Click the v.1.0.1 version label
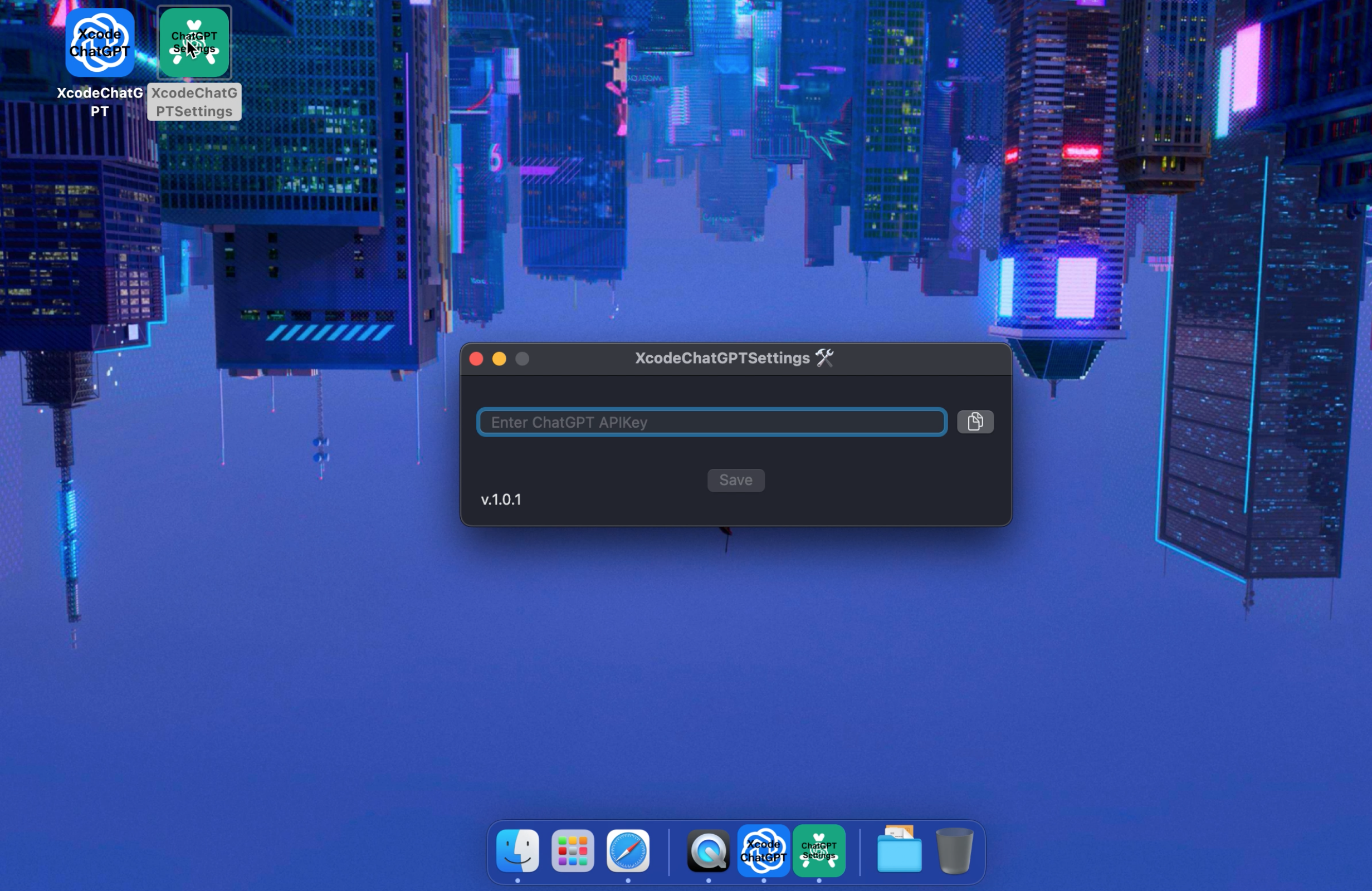 click(x=501, y=500)
